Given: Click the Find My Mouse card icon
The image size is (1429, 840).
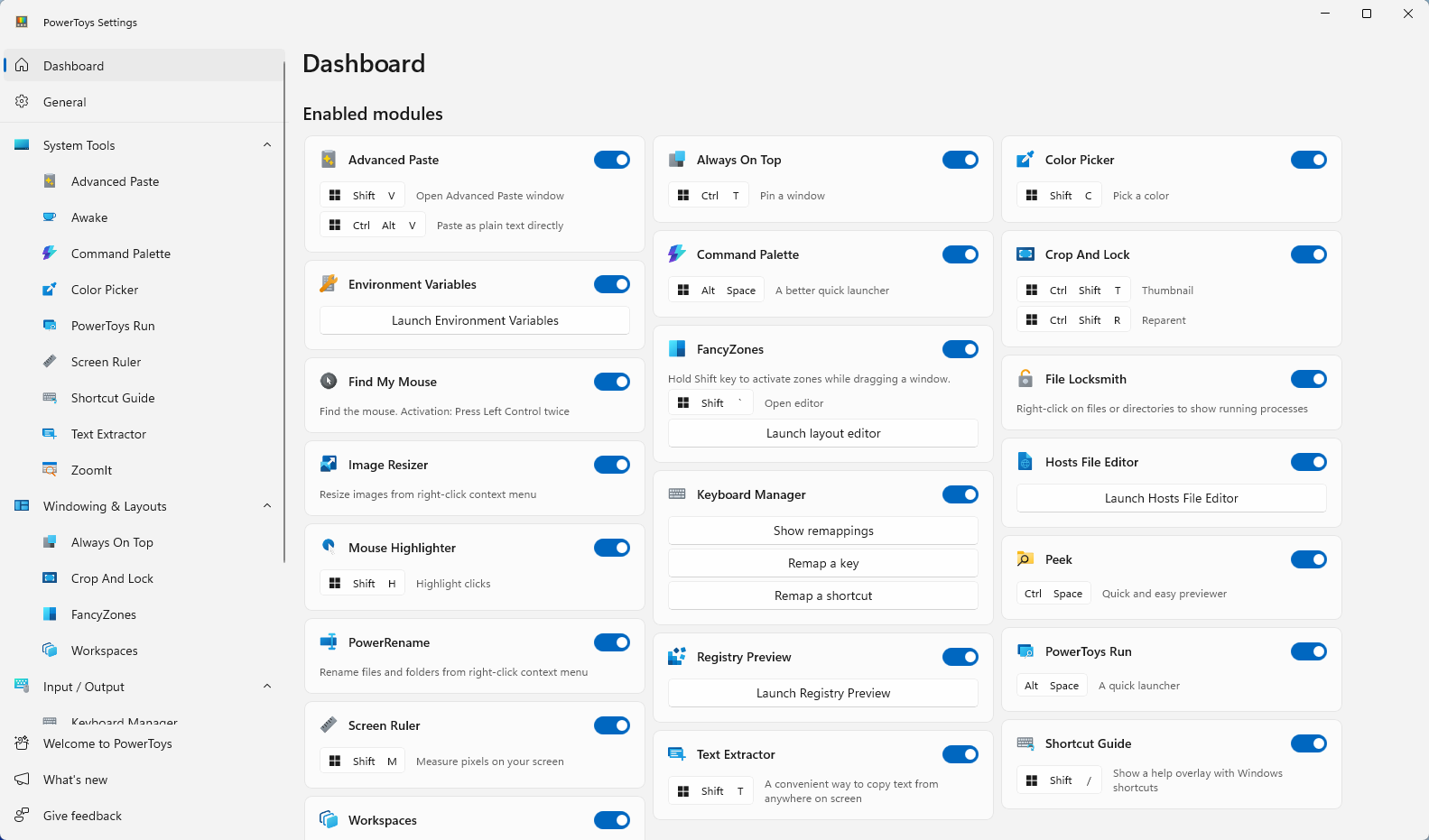Looking at the screenshot, I should [329, 382].
